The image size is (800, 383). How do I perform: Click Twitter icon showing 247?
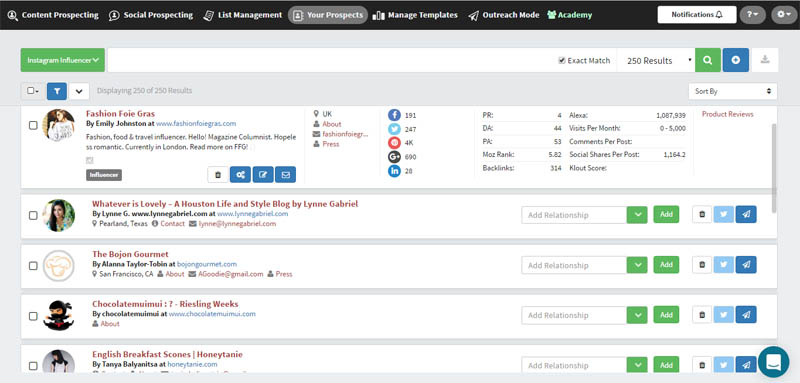[x=394, y=129]
